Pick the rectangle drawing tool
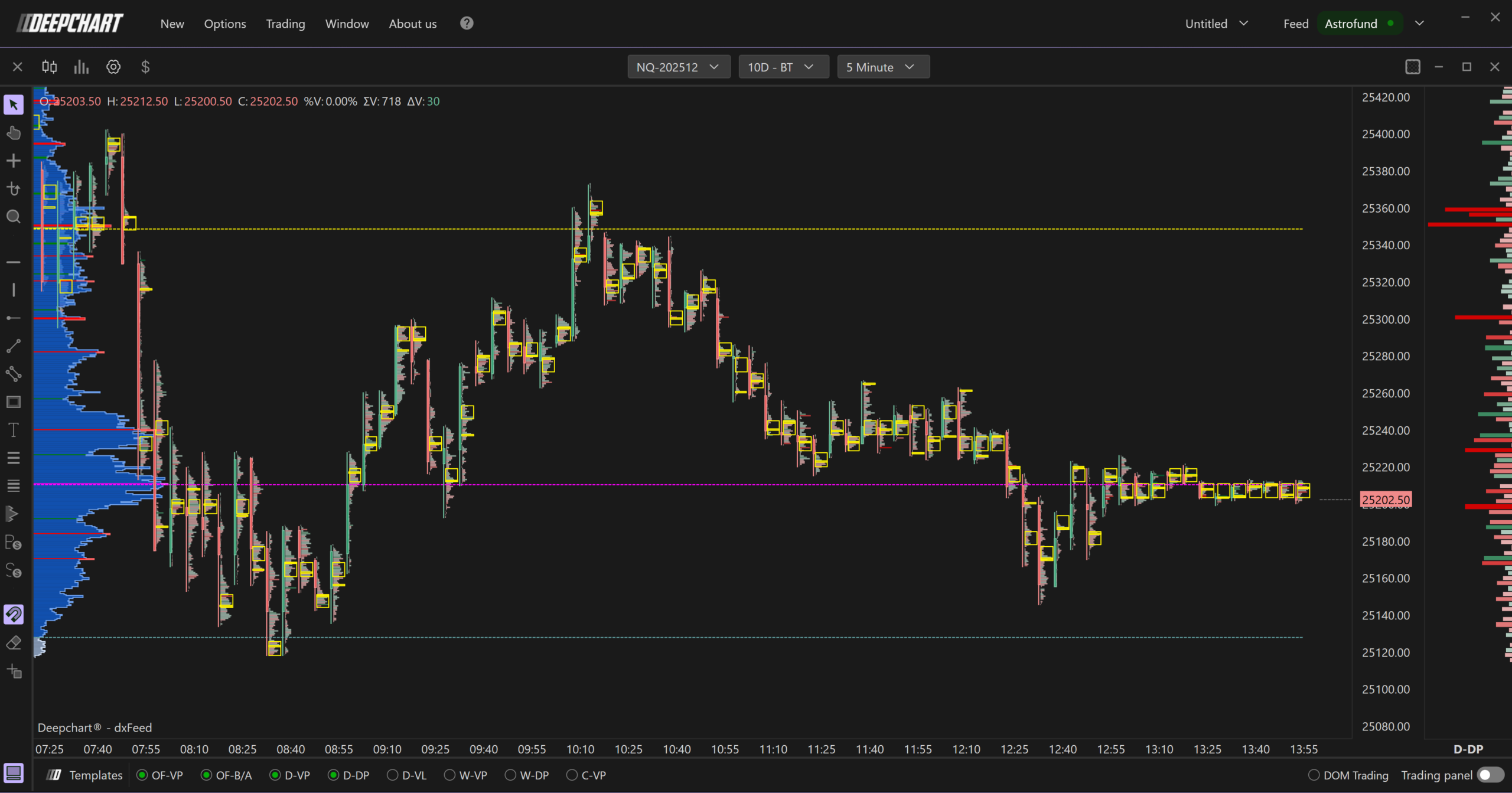The width and height of the screenshot is (1512, 793). [x=14, y=402]
